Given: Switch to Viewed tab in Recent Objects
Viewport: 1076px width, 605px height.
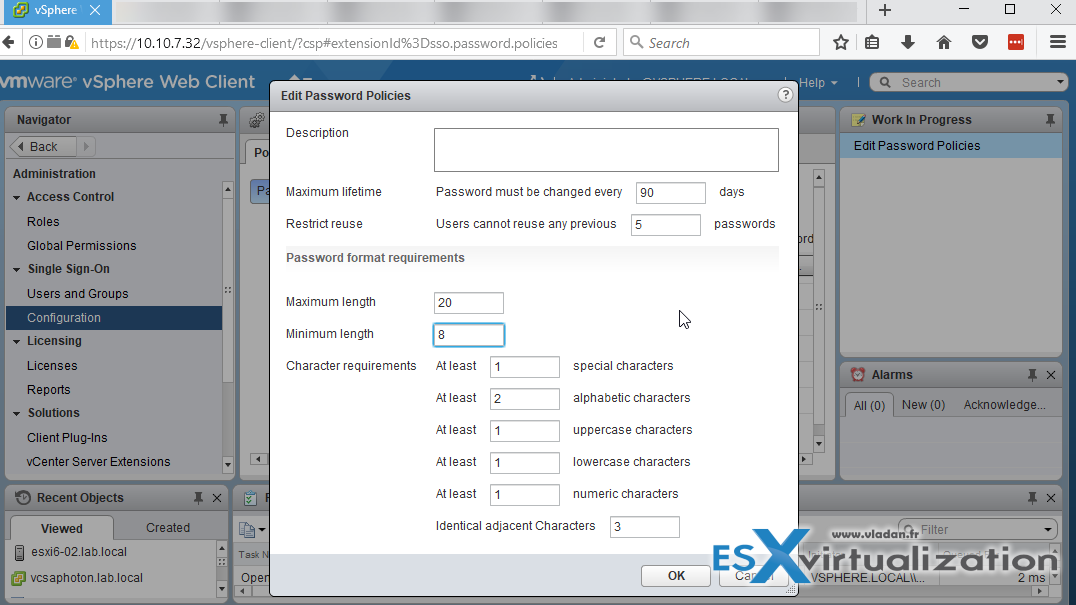Looking at the screenshot, I should [x=62, y=528].
